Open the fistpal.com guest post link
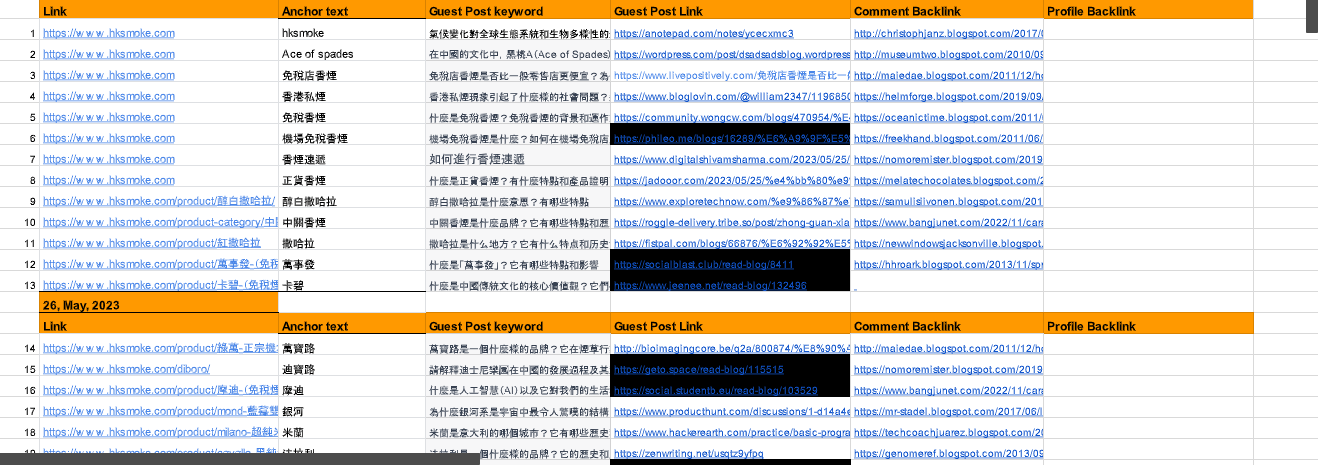Screen dimensions: 1318x465 tap(731, 243)
